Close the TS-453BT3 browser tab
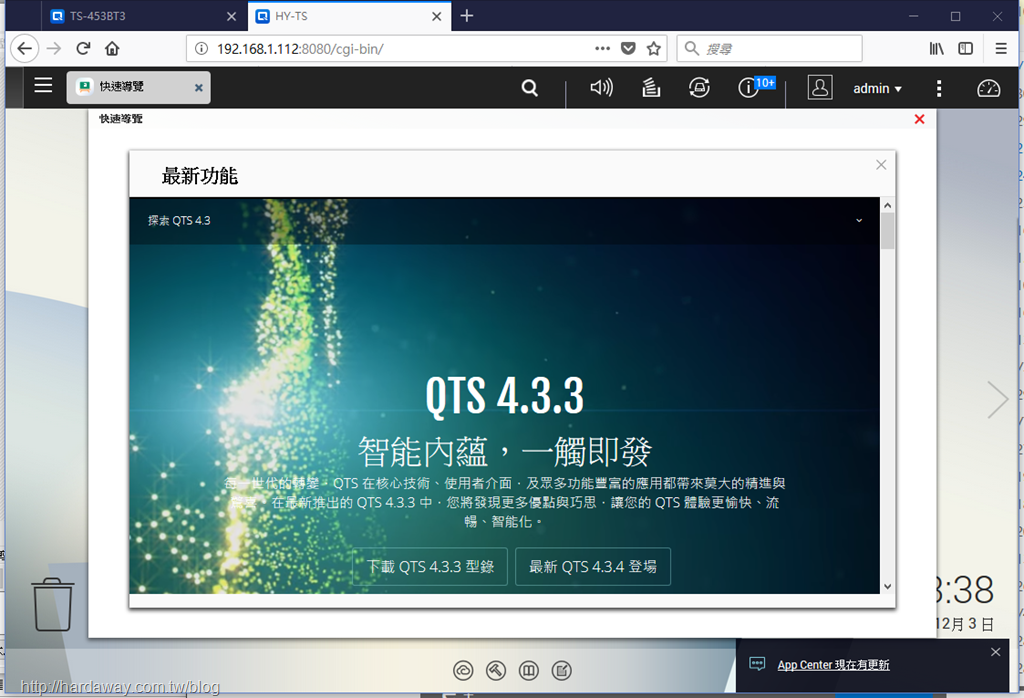 (231, 16)
